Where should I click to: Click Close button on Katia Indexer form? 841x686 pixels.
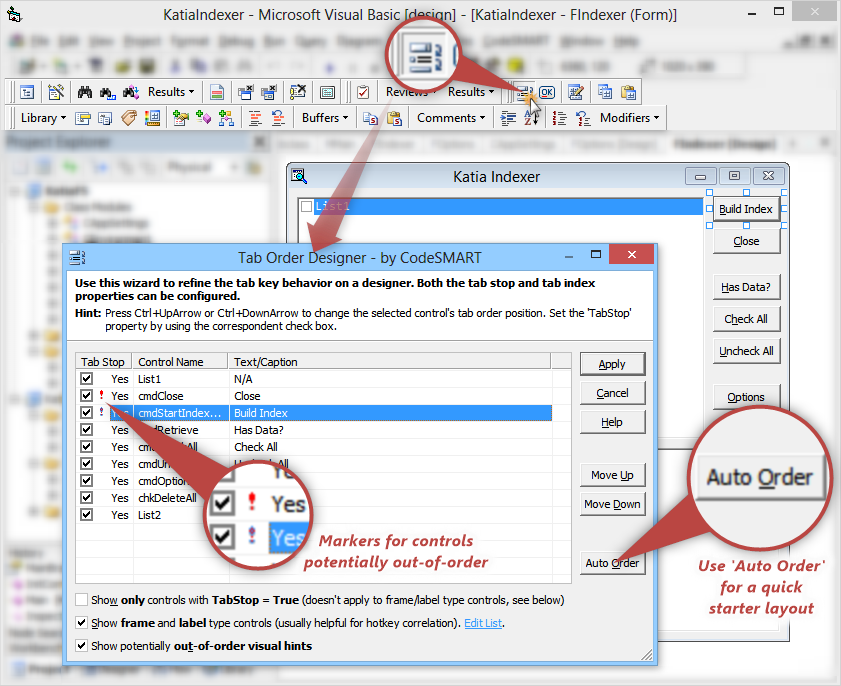(x=746, y=241)
